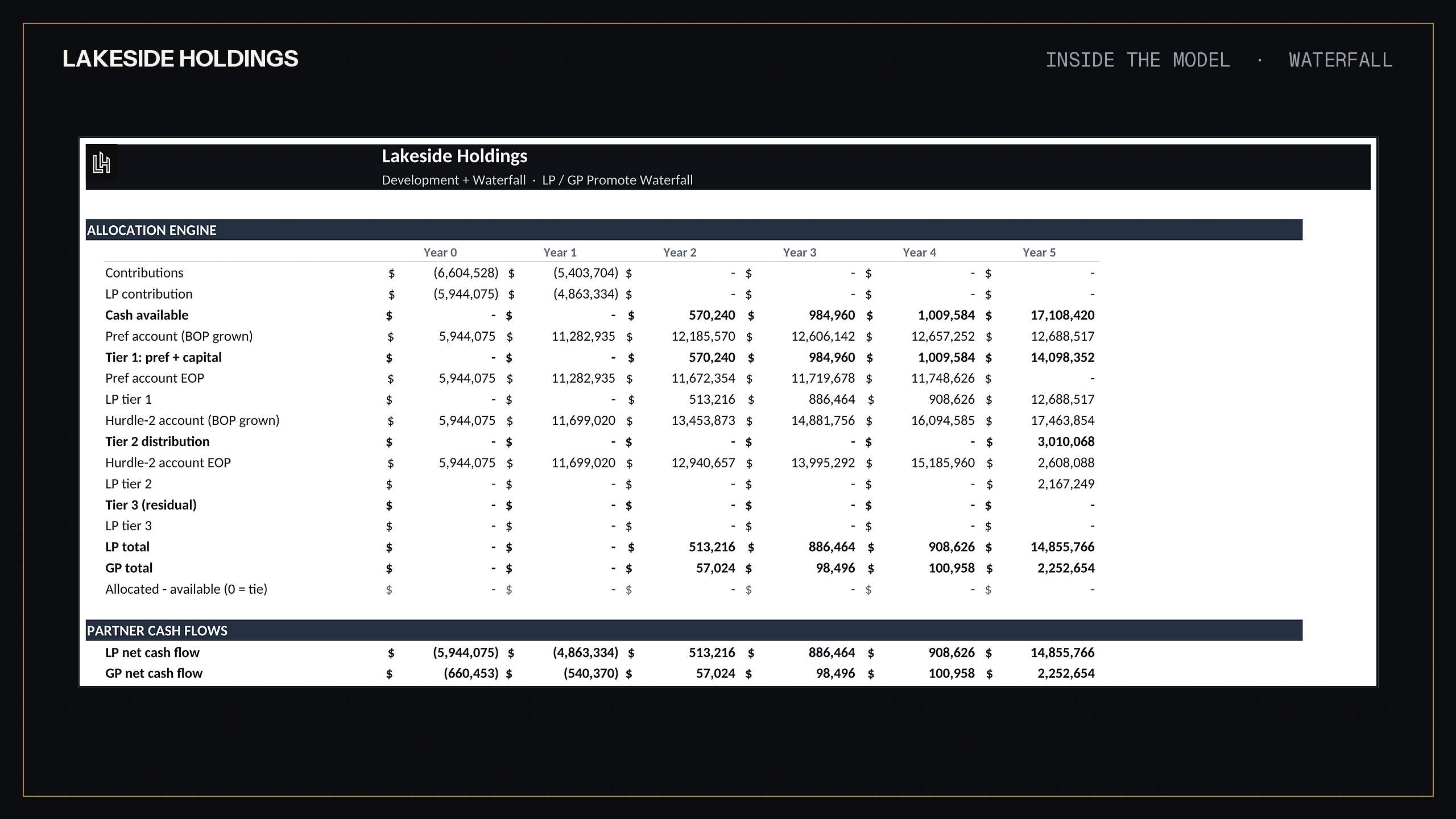Select the Tier 3 (residual) row label
Image resolution: width=1456 pixels, height=819 pixels.
(151, 504)
